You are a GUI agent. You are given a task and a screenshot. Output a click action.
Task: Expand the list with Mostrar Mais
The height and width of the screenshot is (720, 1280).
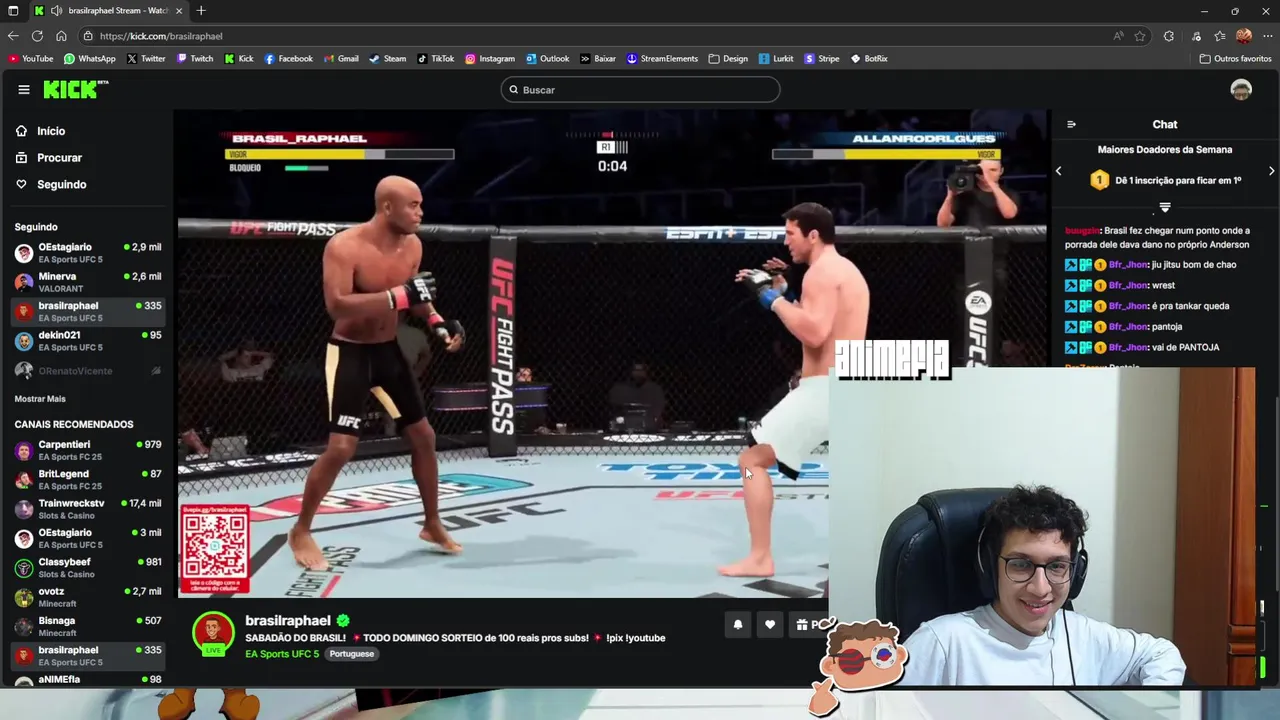[x=40, y=399]
